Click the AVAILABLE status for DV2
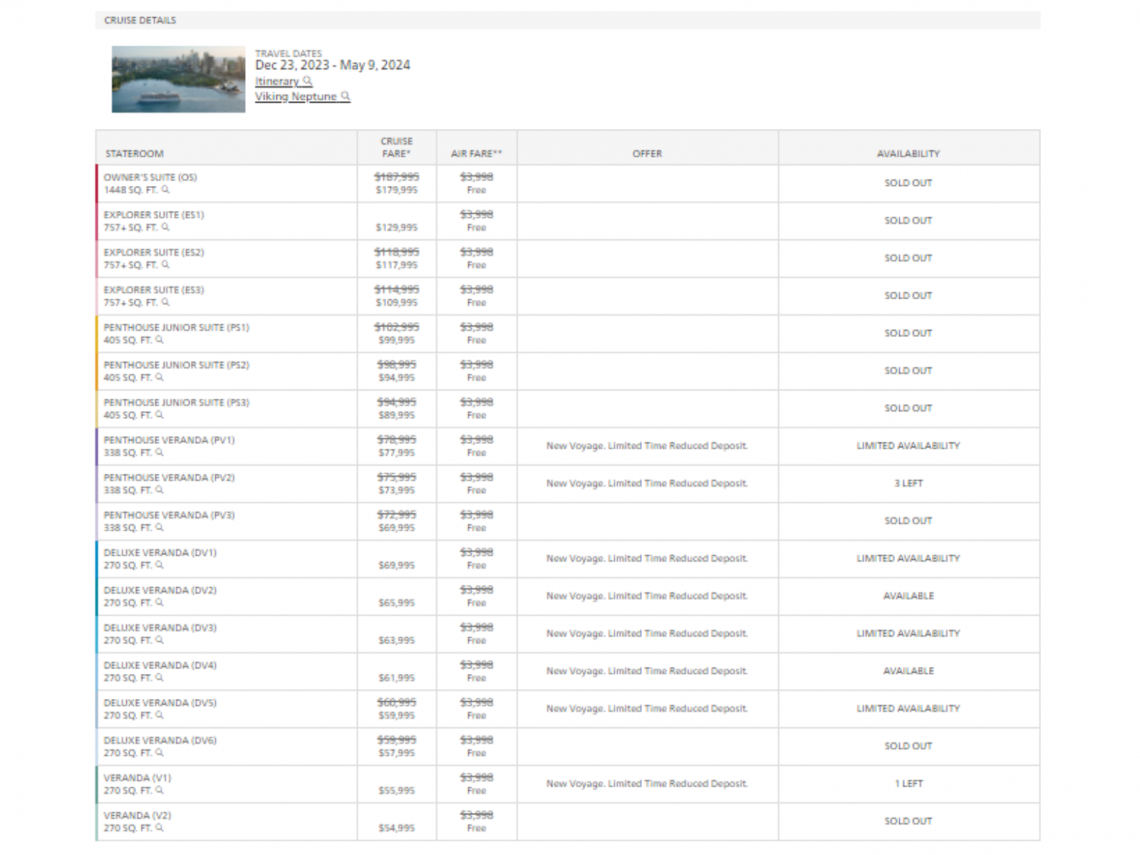The height and width of the screenshot is (855, 1140). (908, 596)
